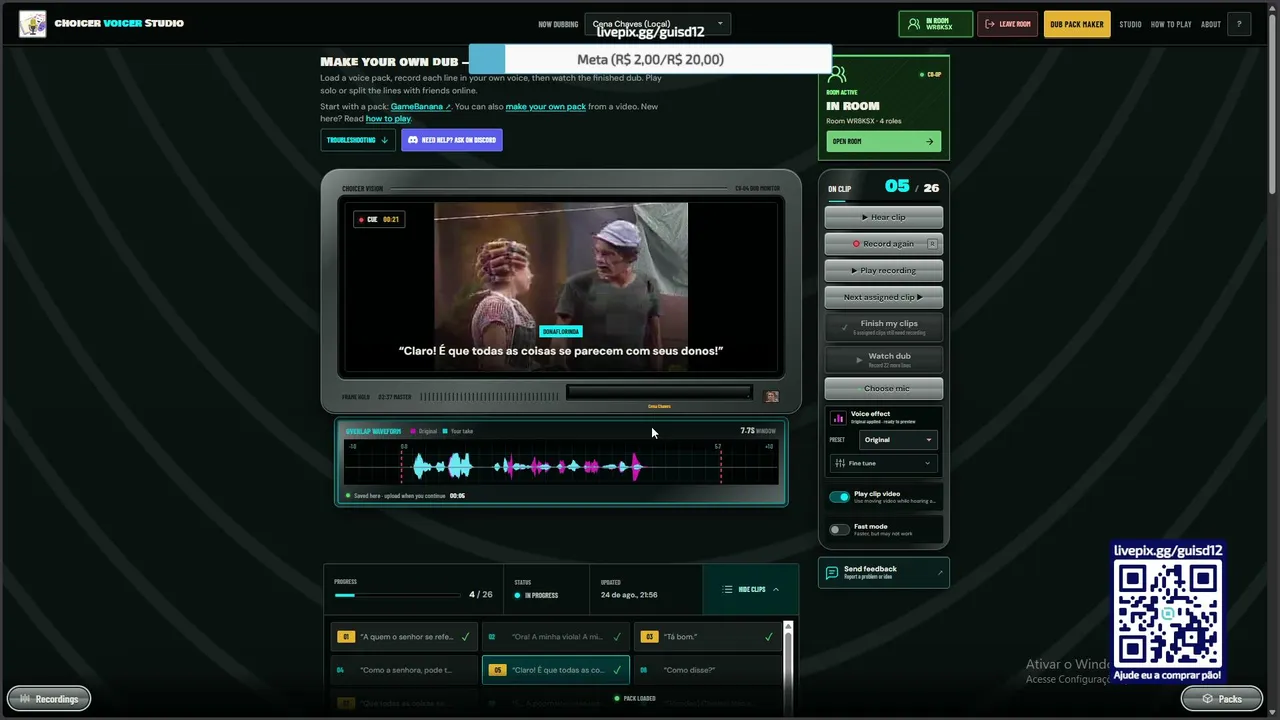Image resolution: width=1280 pixels, height=720 pixels.
Task: Click the character avatar thumbnail on the monitor
Action: (x=772, y=397)
